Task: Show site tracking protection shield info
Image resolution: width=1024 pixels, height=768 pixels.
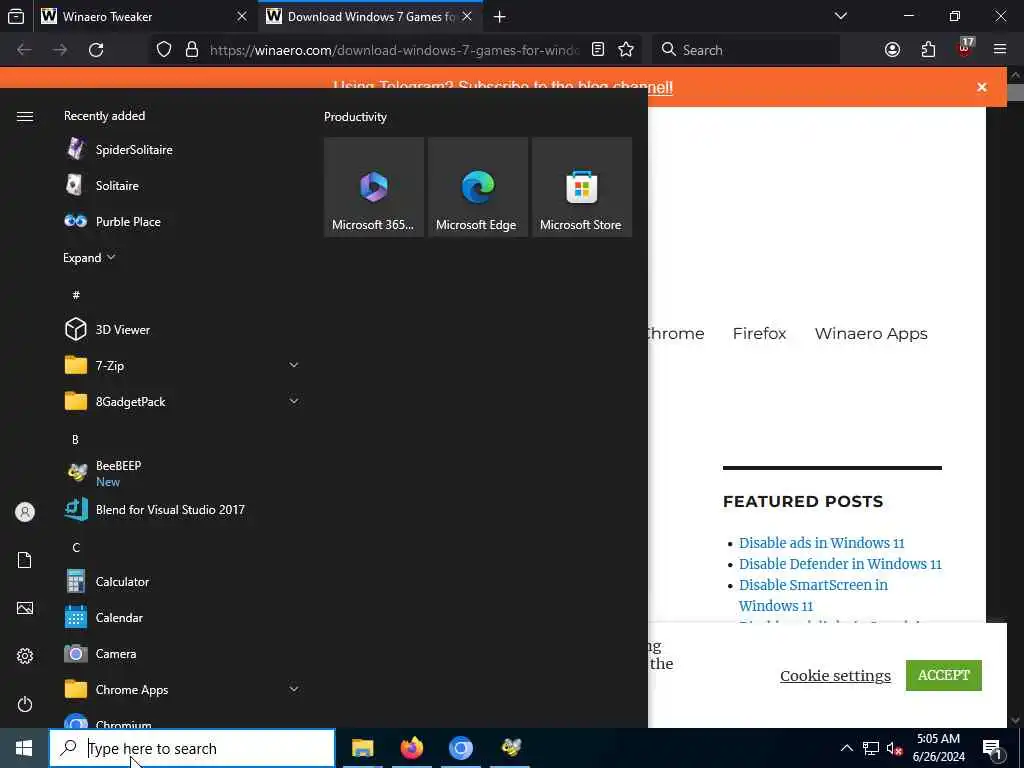Action: [x=164, y=50]
